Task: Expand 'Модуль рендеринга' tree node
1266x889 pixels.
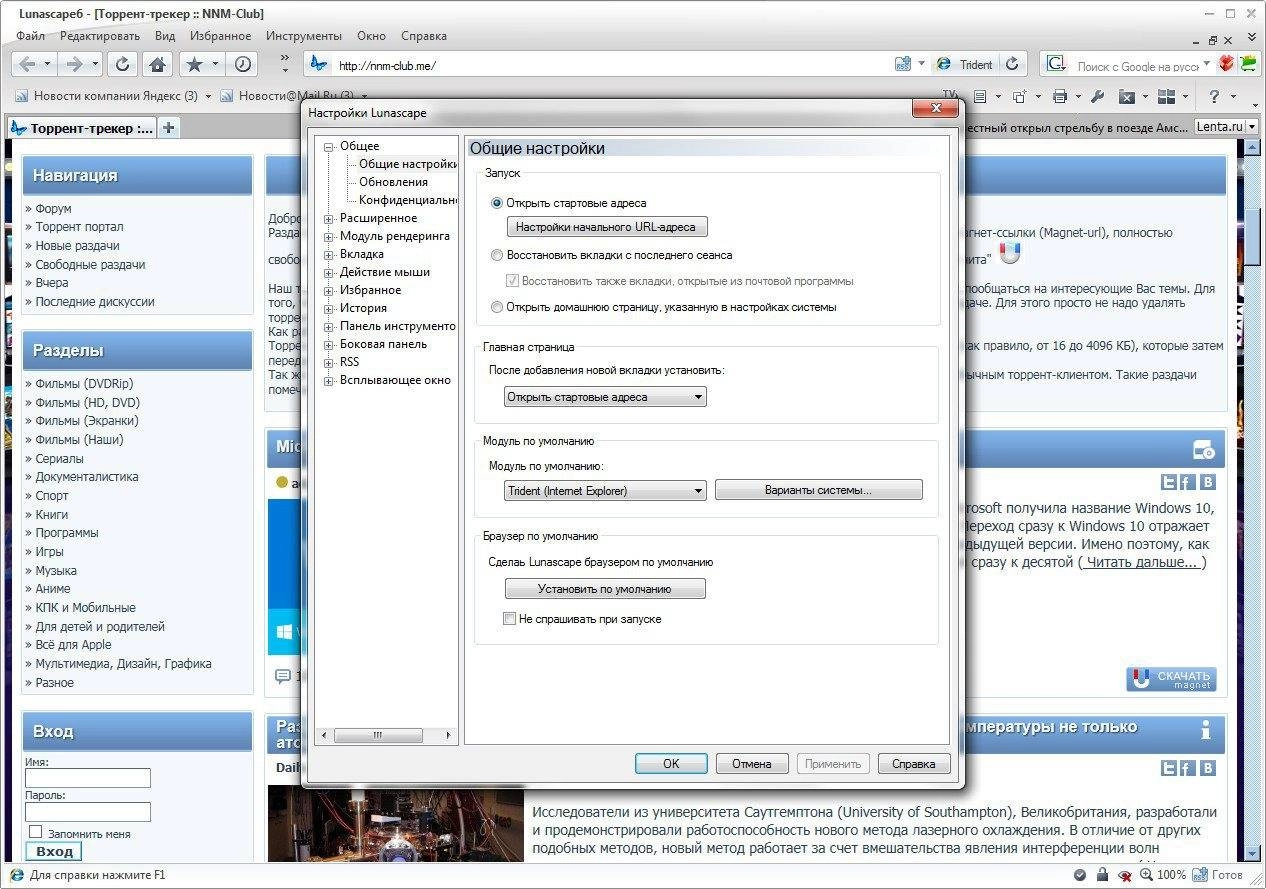Action: 328,236
